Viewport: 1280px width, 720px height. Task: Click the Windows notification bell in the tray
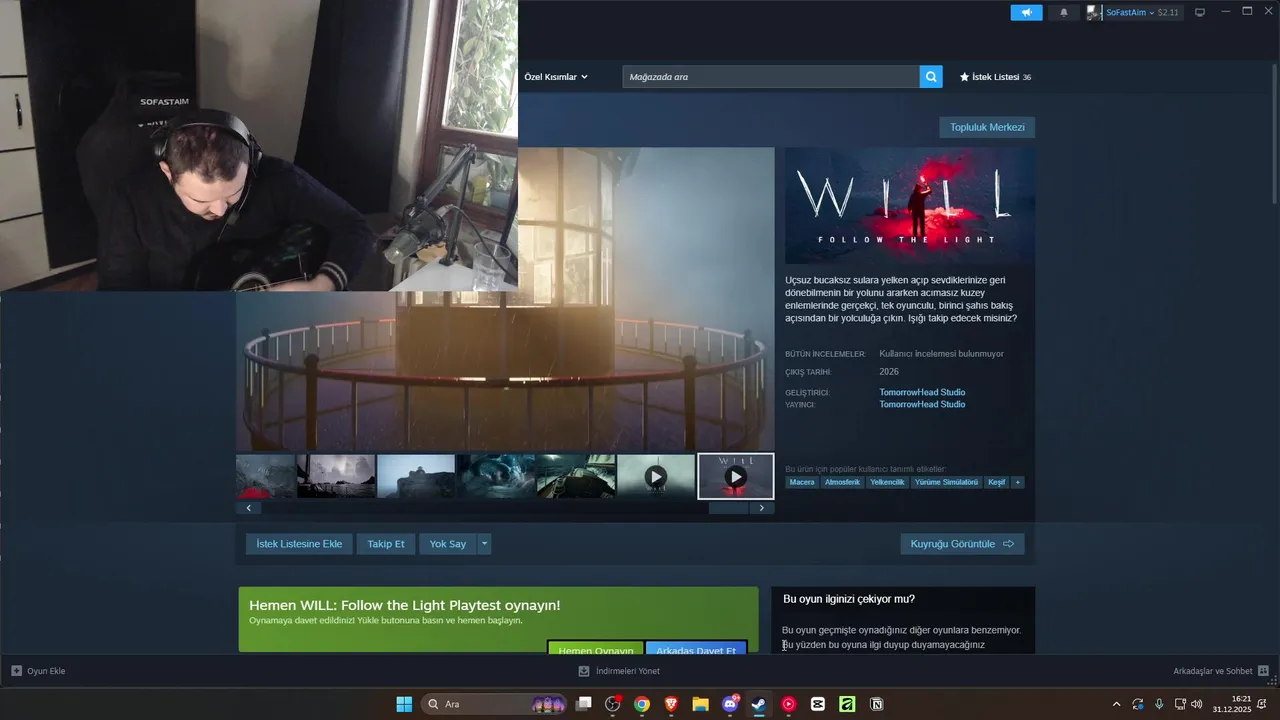[x=1261, y=704]
